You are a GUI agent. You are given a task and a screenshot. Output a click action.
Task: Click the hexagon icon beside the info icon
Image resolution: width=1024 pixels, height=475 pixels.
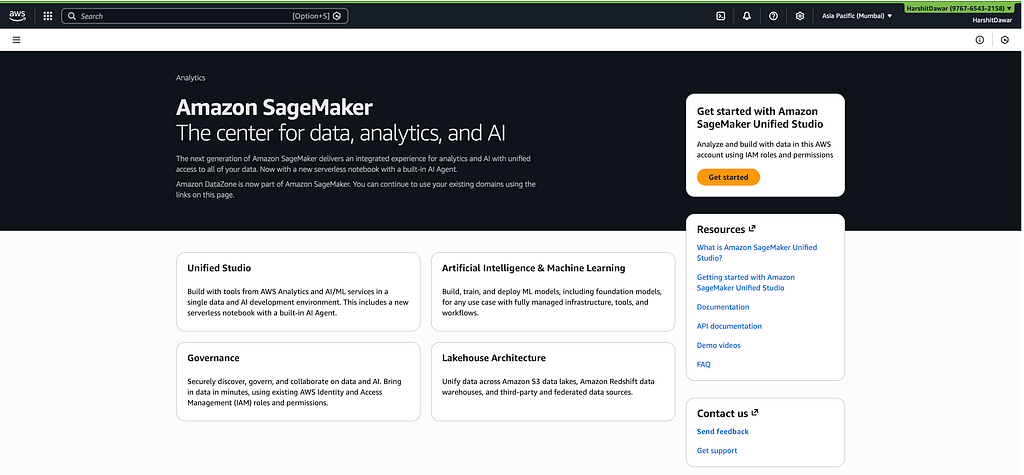click(x=1005, y=40)
